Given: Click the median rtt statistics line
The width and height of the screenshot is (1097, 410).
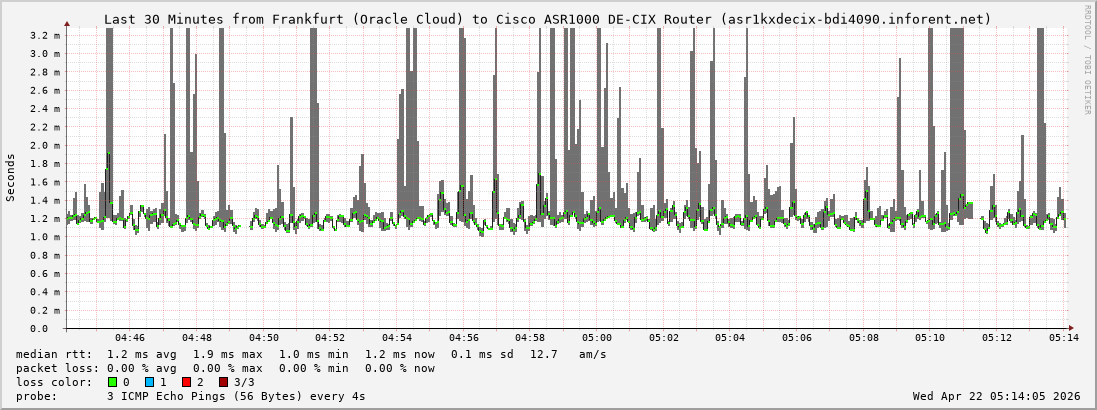Looking at the screenshot, I should point(311,354).
